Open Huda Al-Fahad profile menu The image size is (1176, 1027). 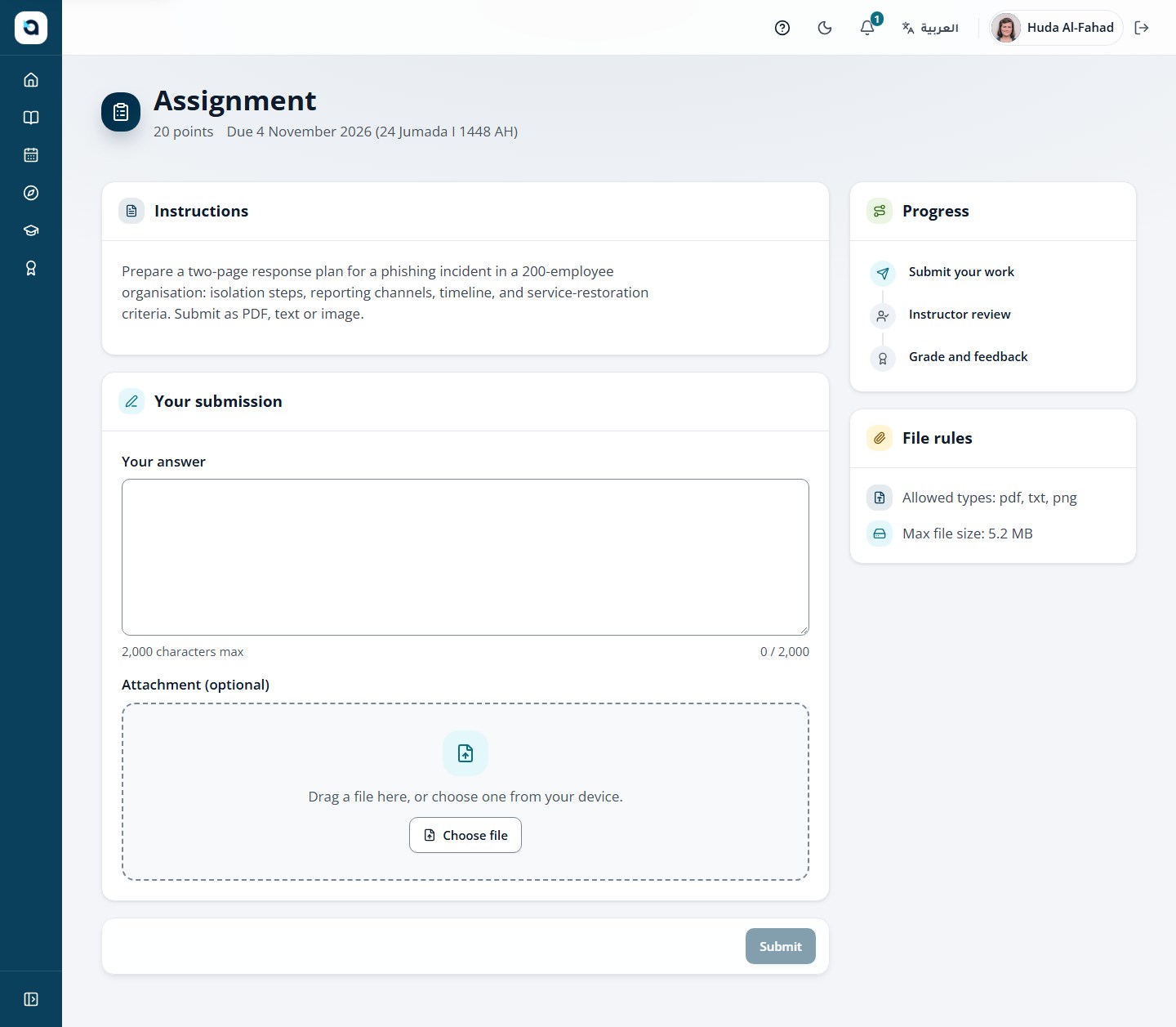pyautogui.click(x=1056, y=28)
